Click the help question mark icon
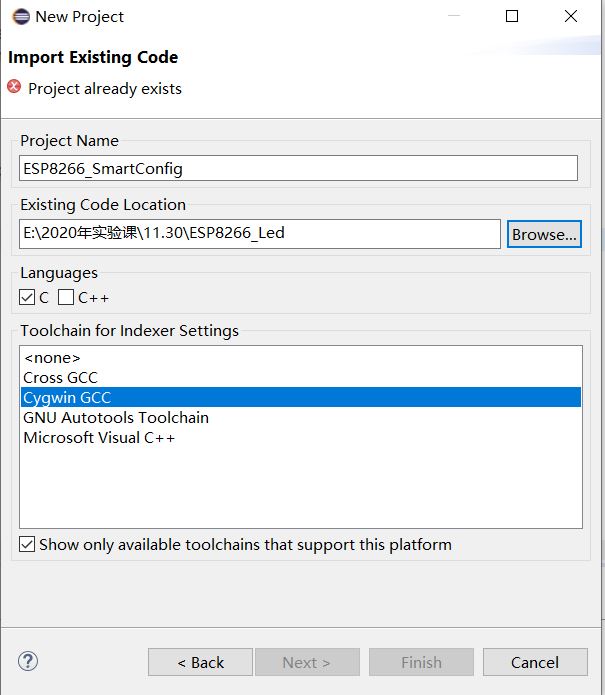The width and height of the screenshot is (605, 695). pos(28,661)
